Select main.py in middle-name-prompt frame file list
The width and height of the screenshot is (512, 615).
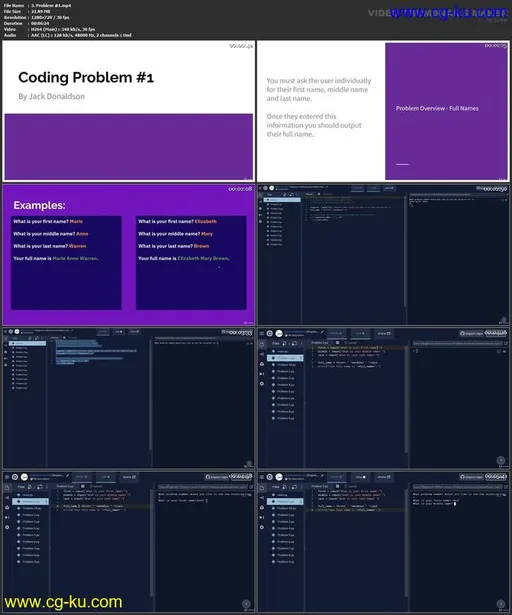click(285, 495)
